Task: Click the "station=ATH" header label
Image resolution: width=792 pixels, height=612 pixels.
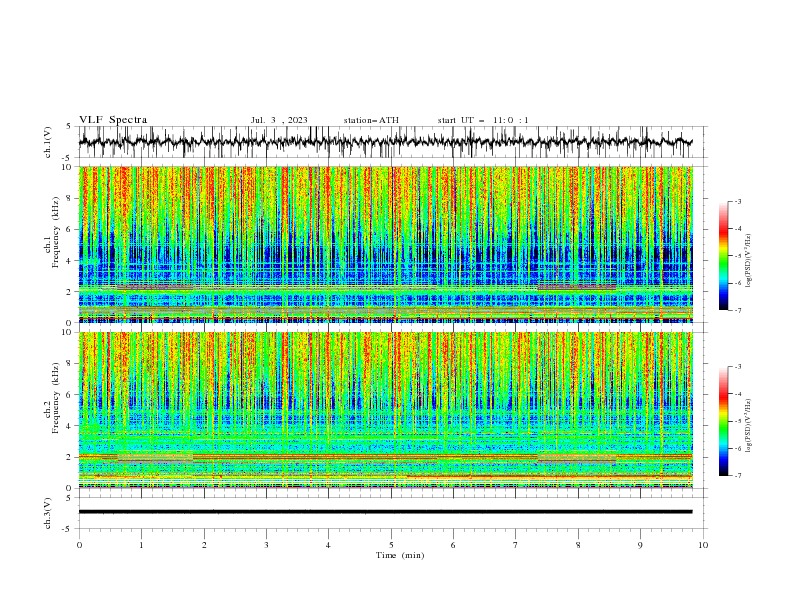Action: 371,120
